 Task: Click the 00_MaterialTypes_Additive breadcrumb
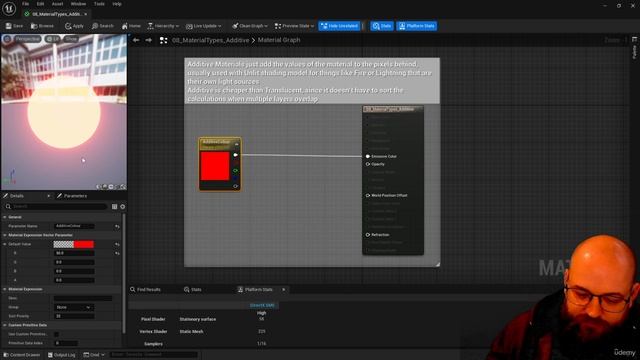[210, 40]
